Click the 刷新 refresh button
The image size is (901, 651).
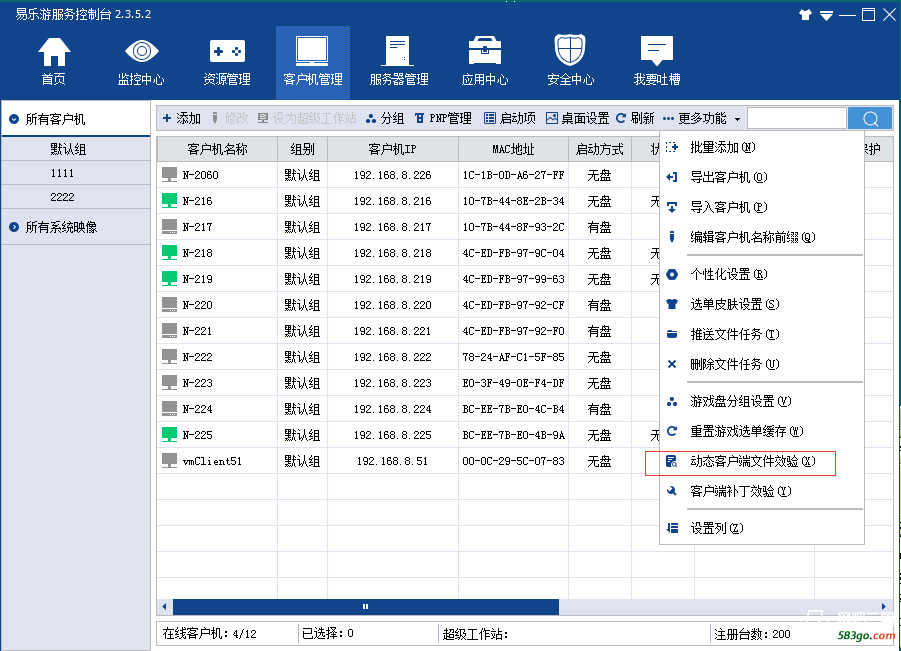[x=635, y=118]
